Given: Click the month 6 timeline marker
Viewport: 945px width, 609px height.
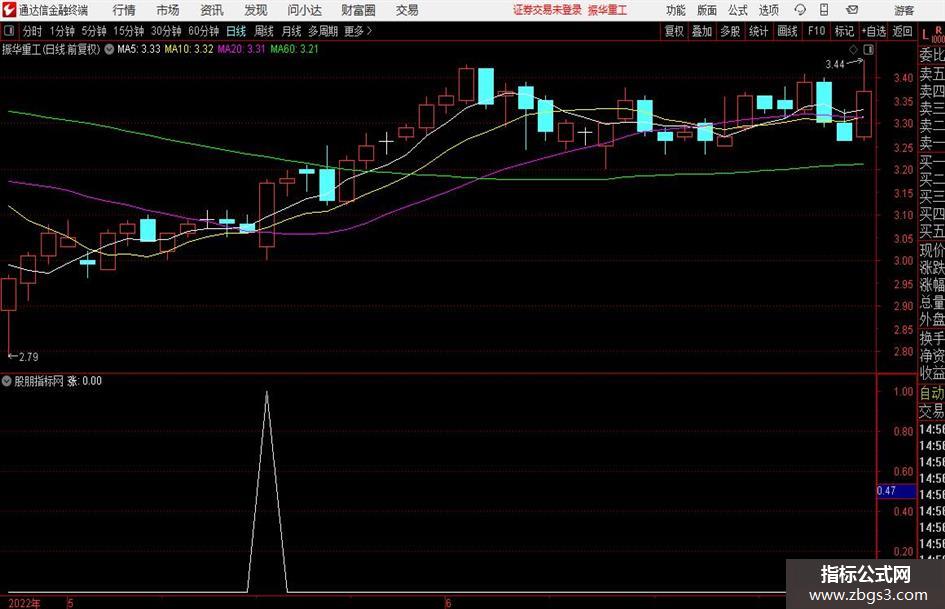Looking at the screenshot, I should tap(448, 603).
